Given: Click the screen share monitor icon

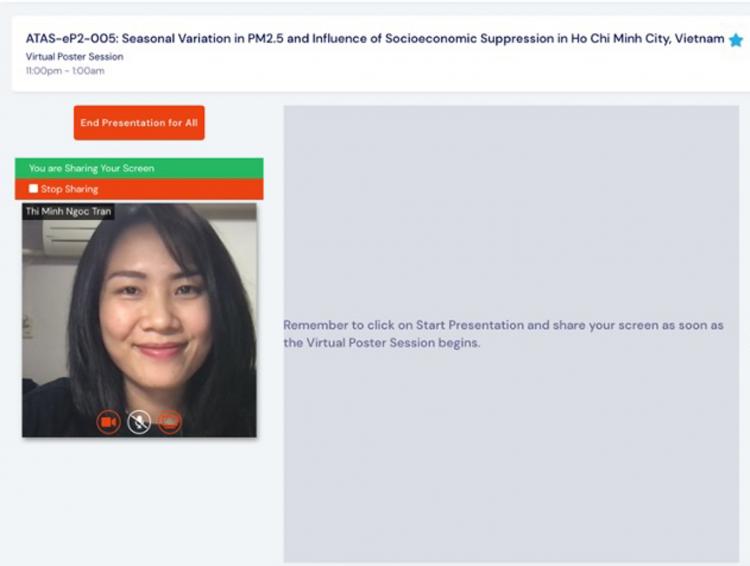Looking at the screenshot, I should tap(169, 422).
